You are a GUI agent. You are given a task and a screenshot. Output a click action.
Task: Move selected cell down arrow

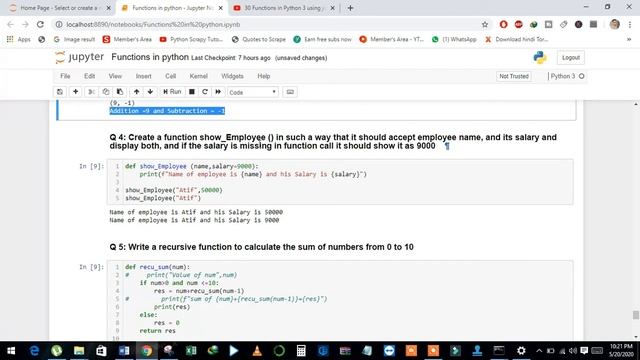click(x=150, y=92)
